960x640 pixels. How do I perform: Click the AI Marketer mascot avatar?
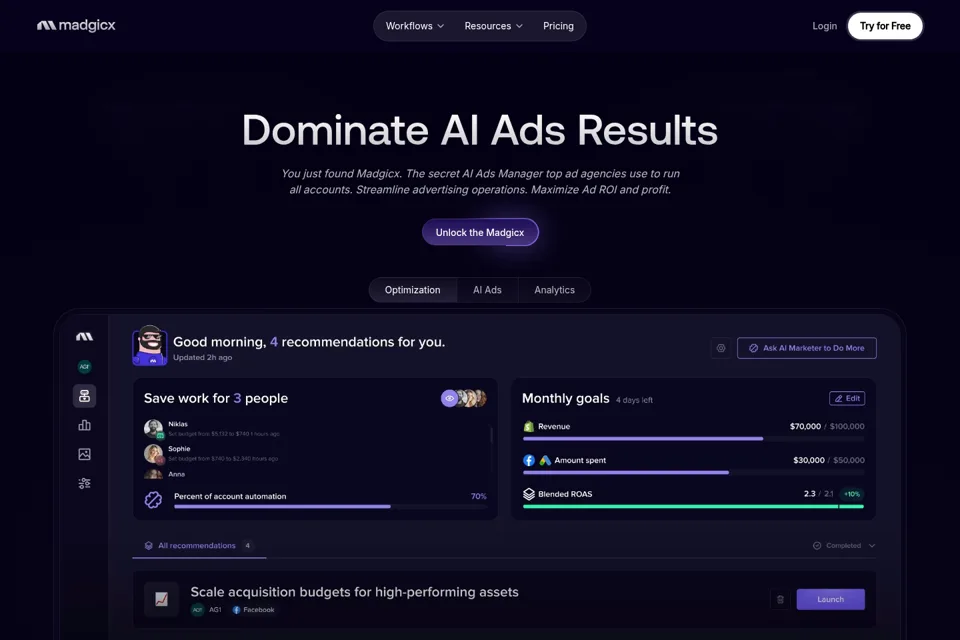150,345
